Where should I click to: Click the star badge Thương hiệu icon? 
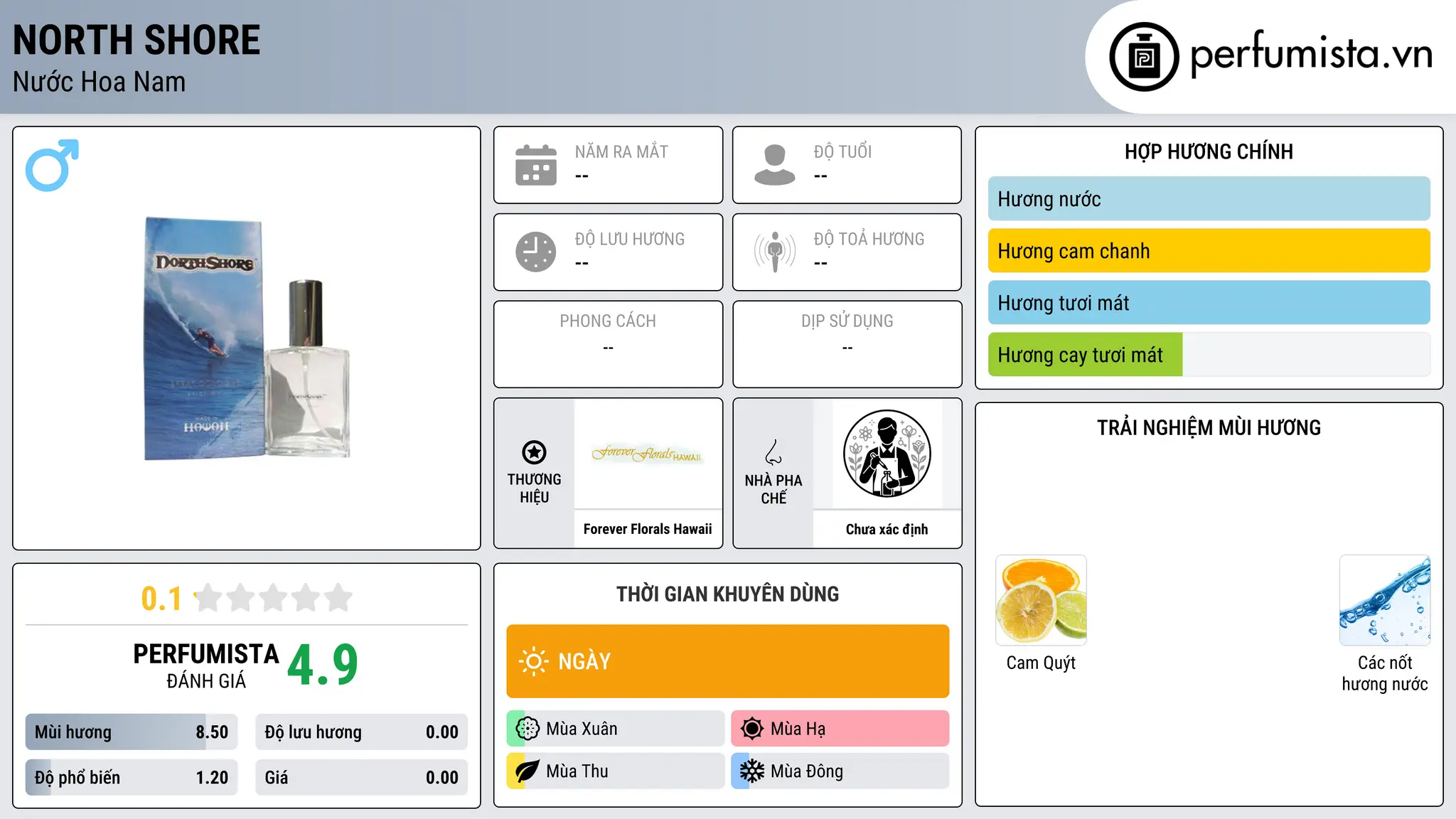(x=534, y=452)
